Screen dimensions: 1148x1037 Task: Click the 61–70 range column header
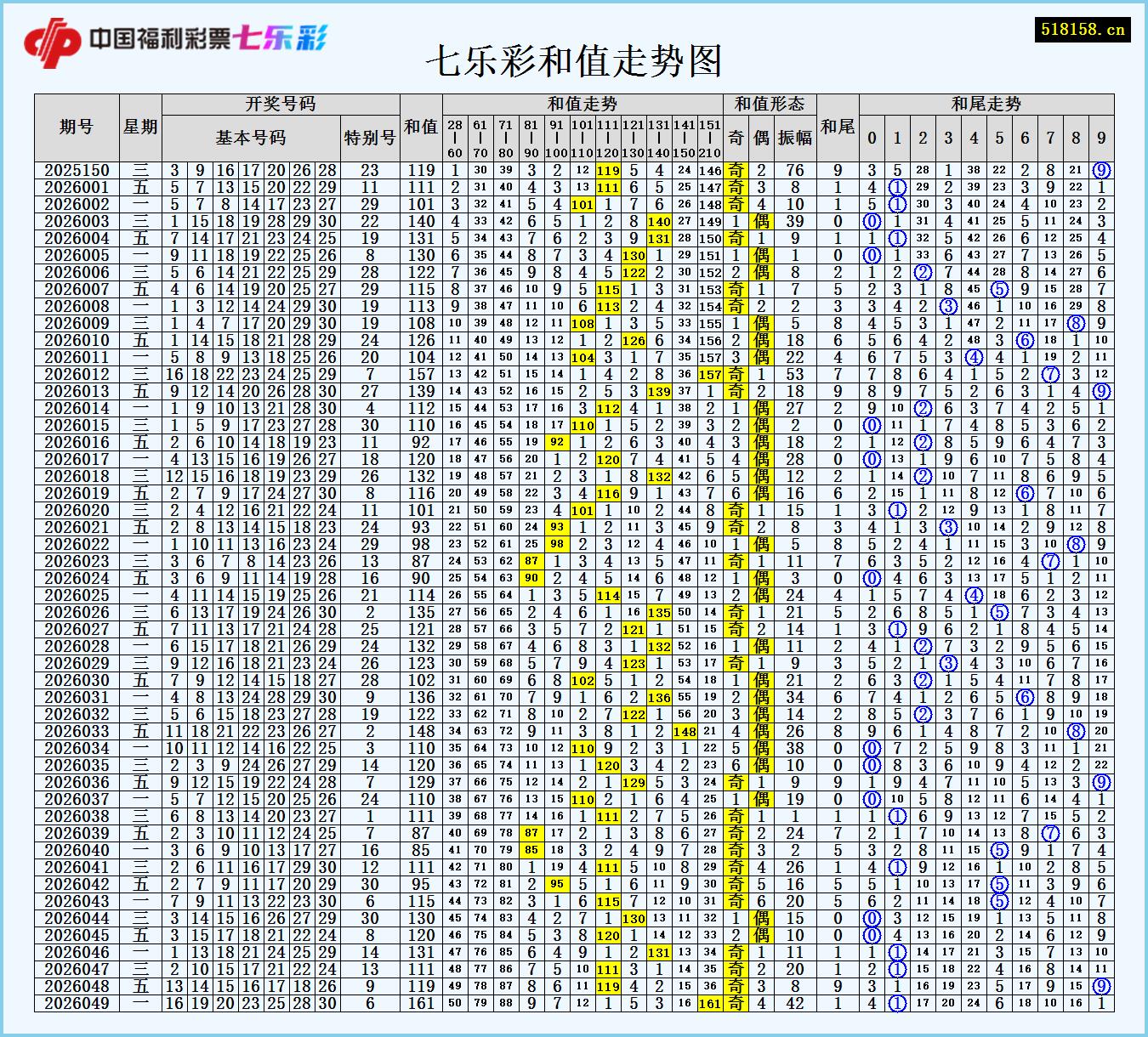click(480, 139)
